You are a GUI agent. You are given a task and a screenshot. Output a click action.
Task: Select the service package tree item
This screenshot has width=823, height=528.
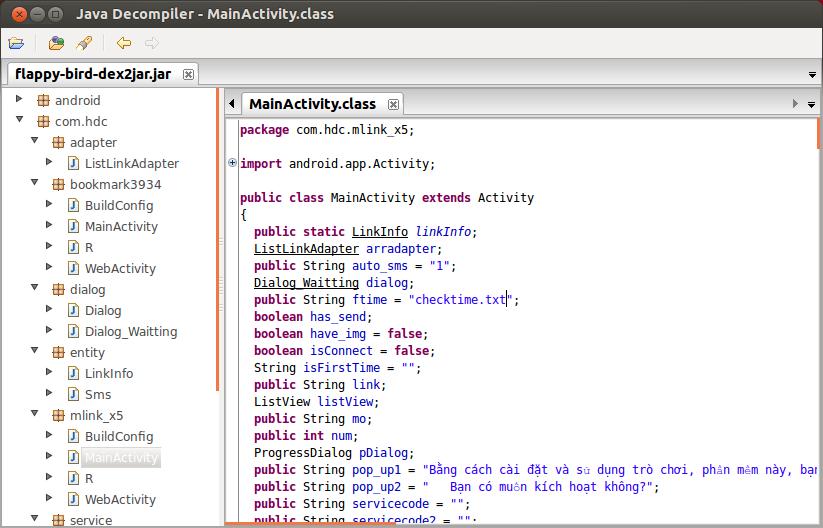pyautogui.click(x=91, y=520)
